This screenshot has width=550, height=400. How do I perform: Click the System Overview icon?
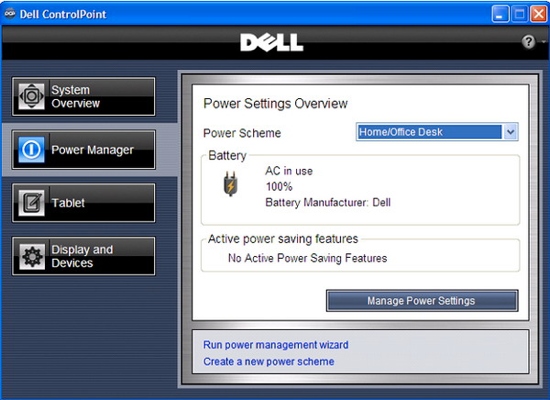click(32, 96)
